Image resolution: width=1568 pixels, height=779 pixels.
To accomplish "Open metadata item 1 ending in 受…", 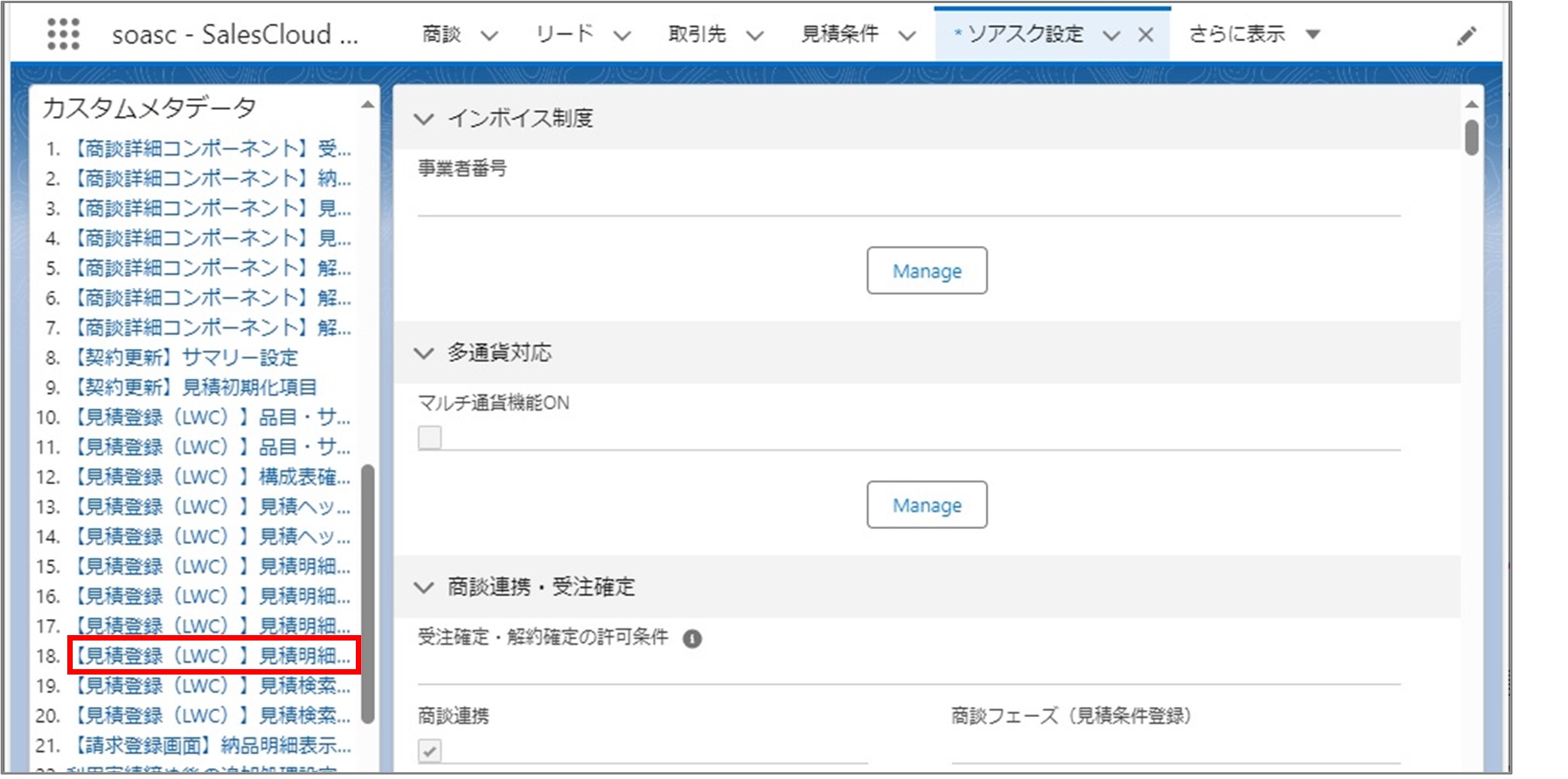I will click(212, 149).
